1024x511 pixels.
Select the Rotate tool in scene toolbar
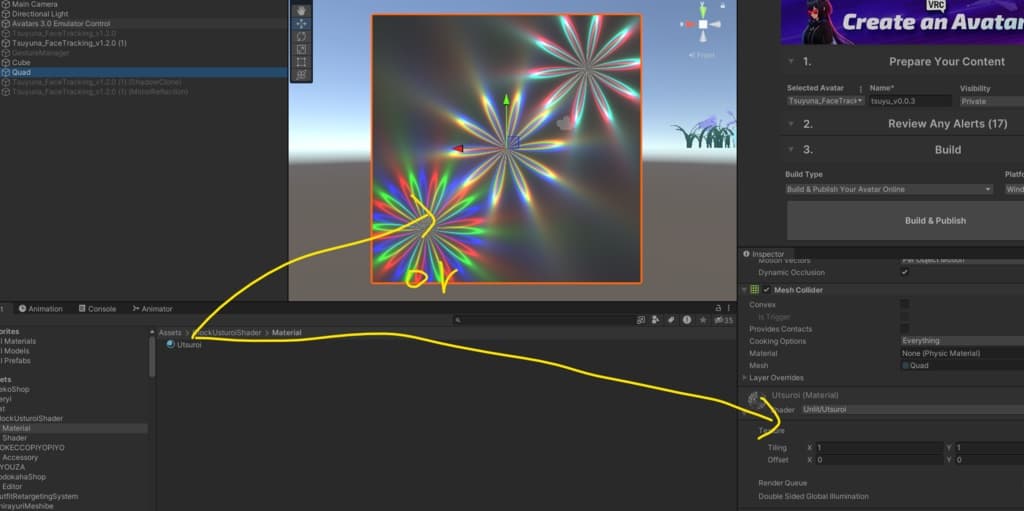301,36
